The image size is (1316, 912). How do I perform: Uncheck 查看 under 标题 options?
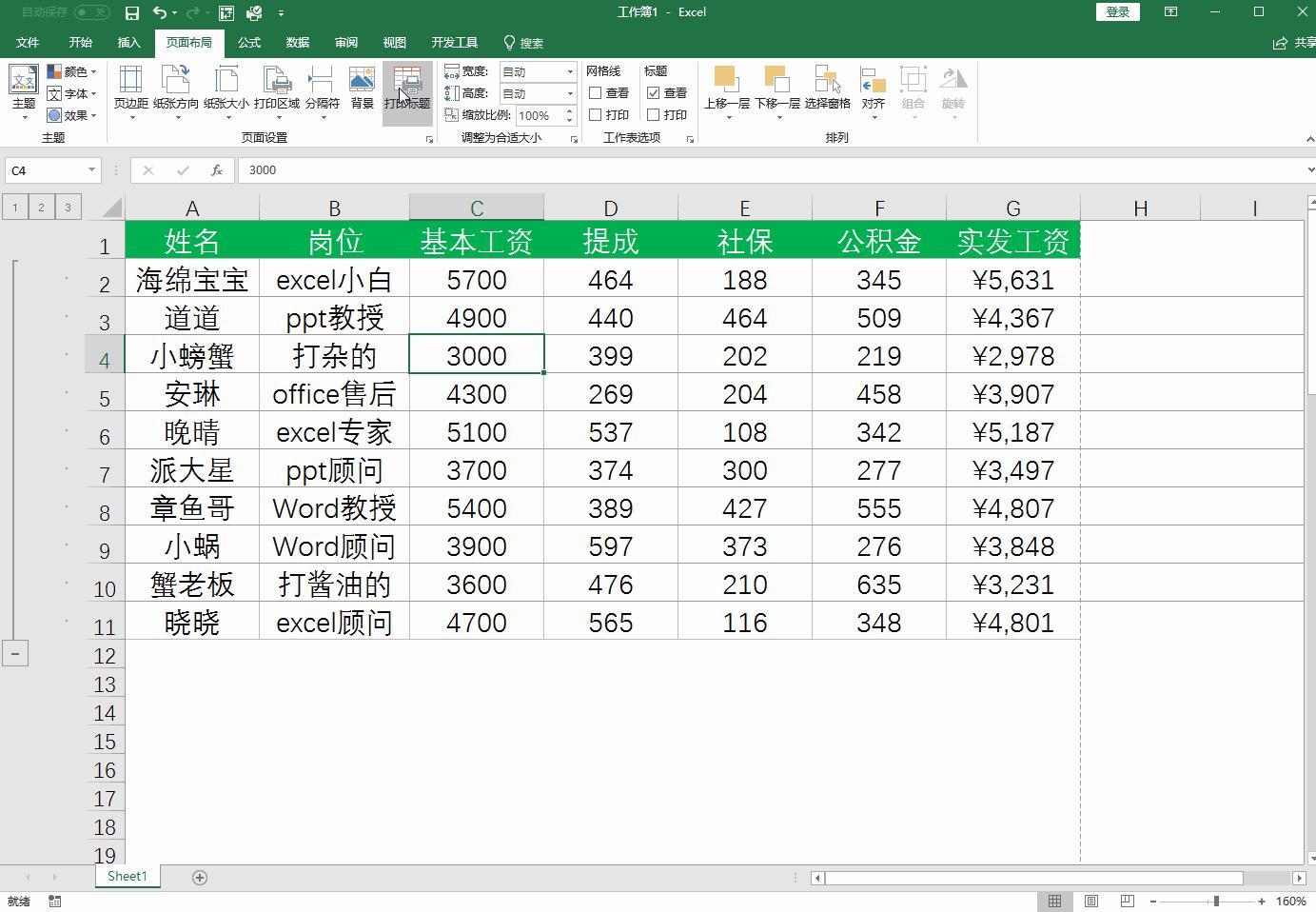point(653,92)
